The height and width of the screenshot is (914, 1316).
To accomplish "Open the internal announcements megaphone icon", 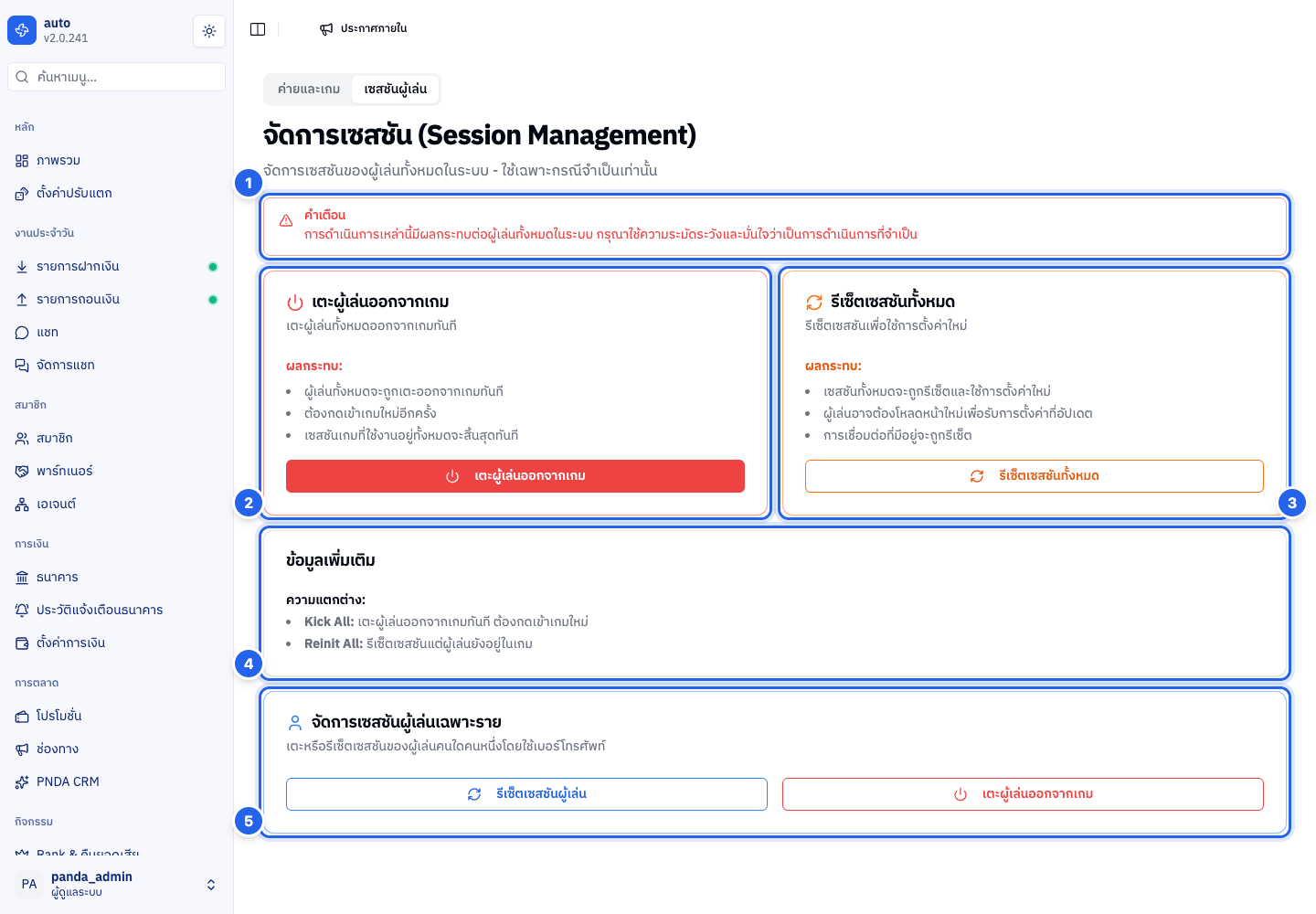I will click(x=326, y=29).
